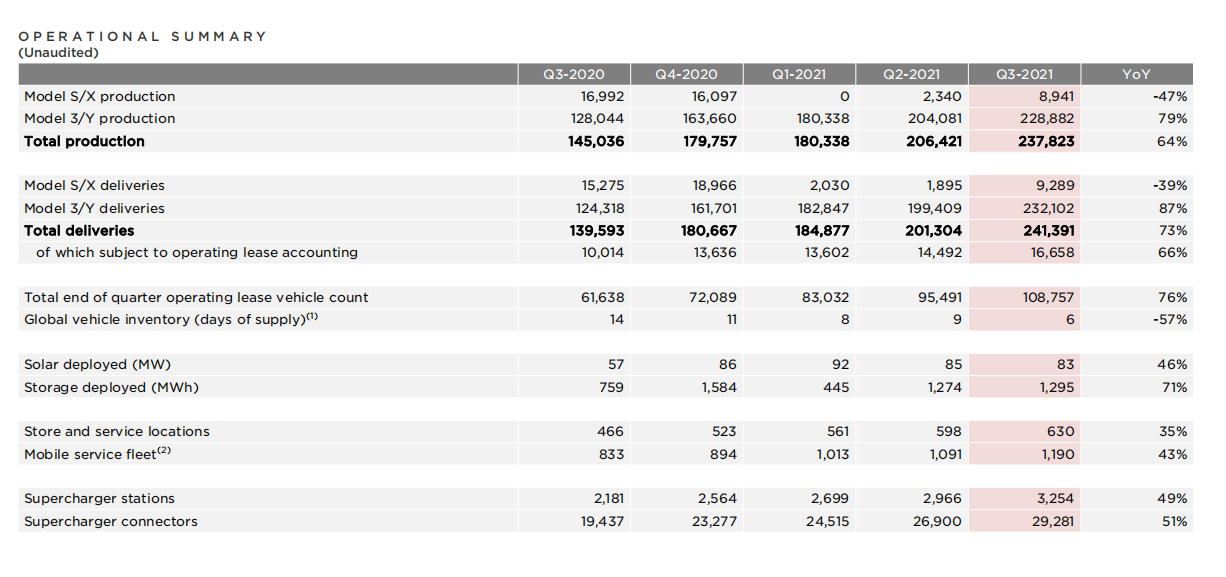The width and height of the screenshot is (1226, 577).
Task: Select the 'Model S/X deliveries' row label
Action: pyautogui.click(x=95, y=186)
